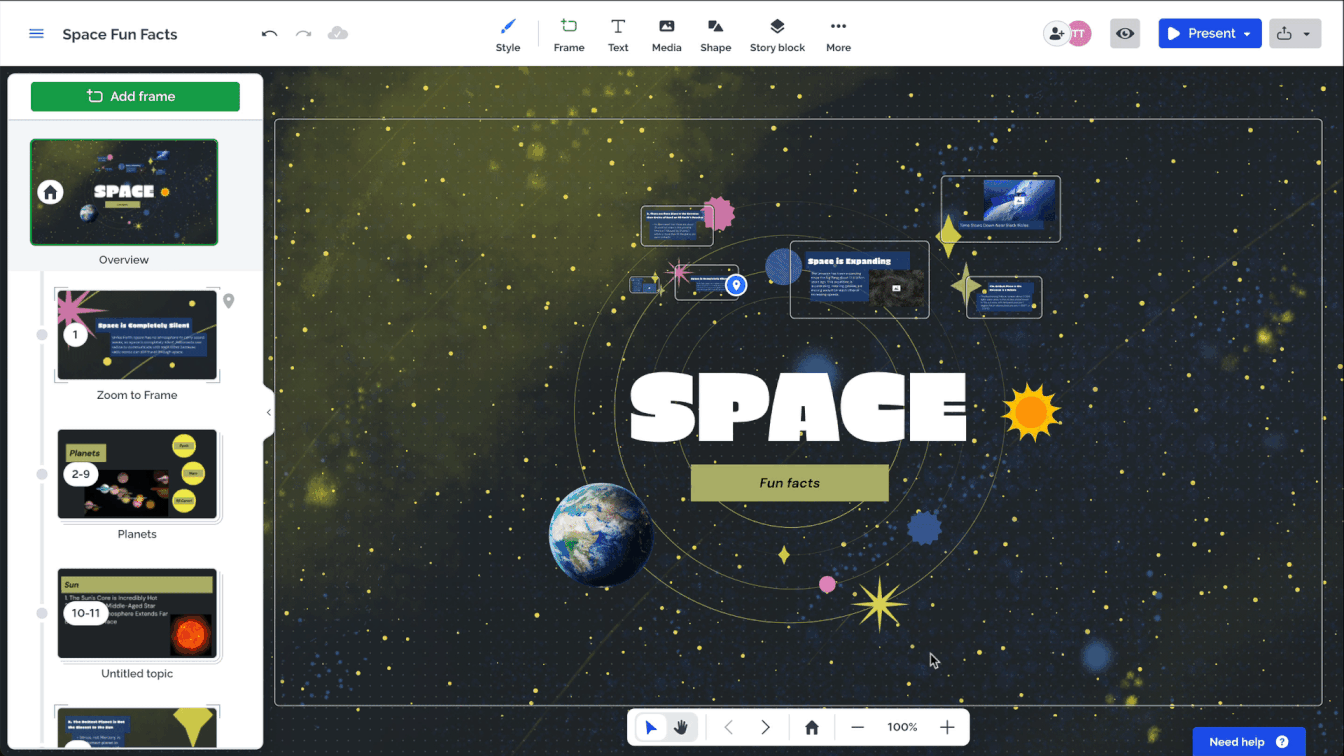Open the Space is Expanding frame
Image resolution: width=1344 pixels, height=756 pixels.
pyautogui.click(x=859, y=279)
